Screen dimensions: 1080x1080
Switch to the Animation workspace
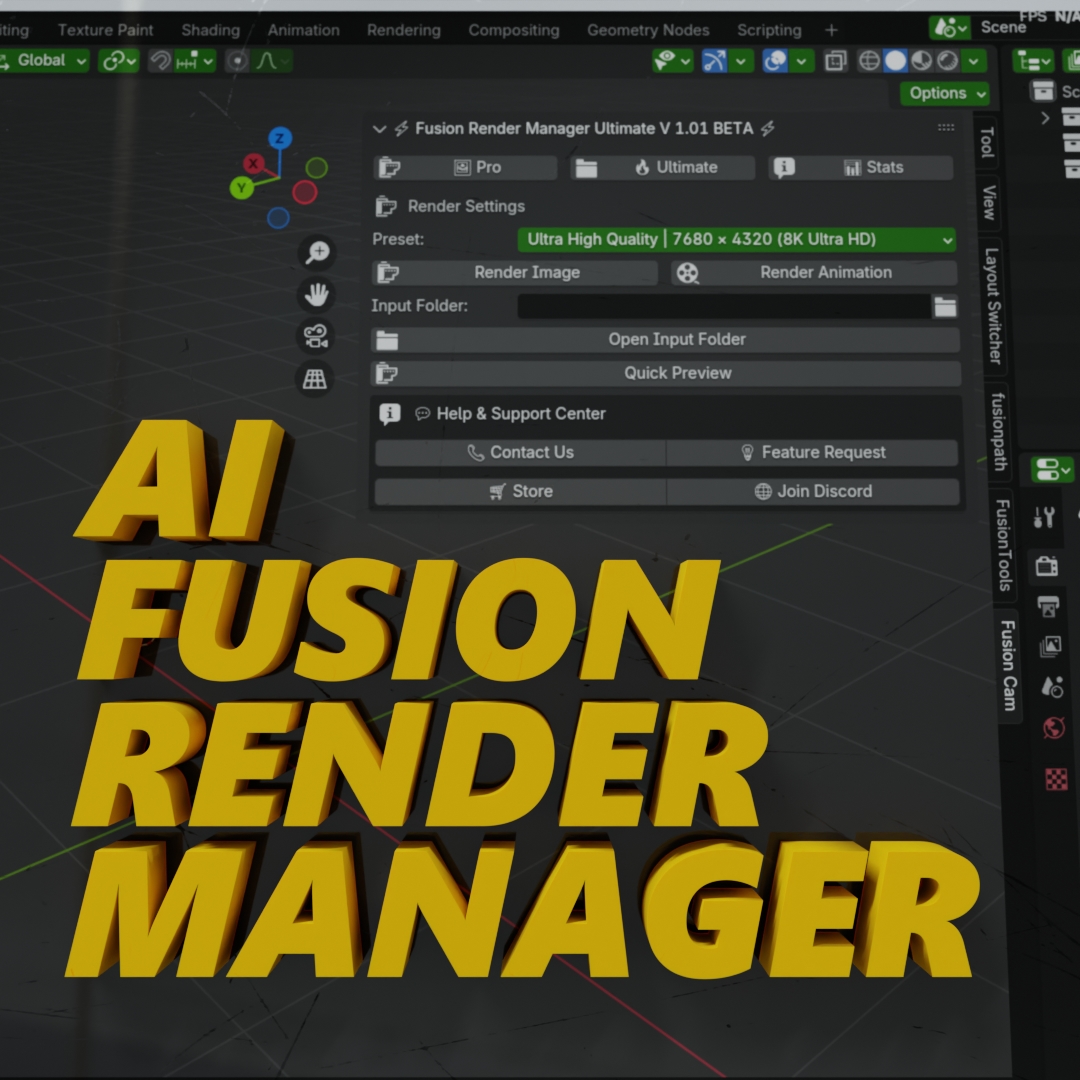[304, 30]
